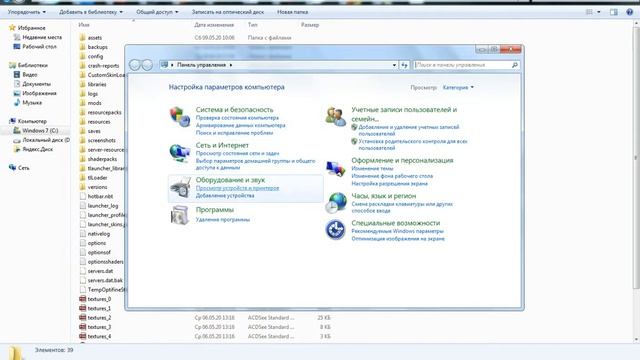Viewport: 640px width, 360px height.
Task: Open the Hardware and Sound printer icon
Action: [x=180, y=187]
